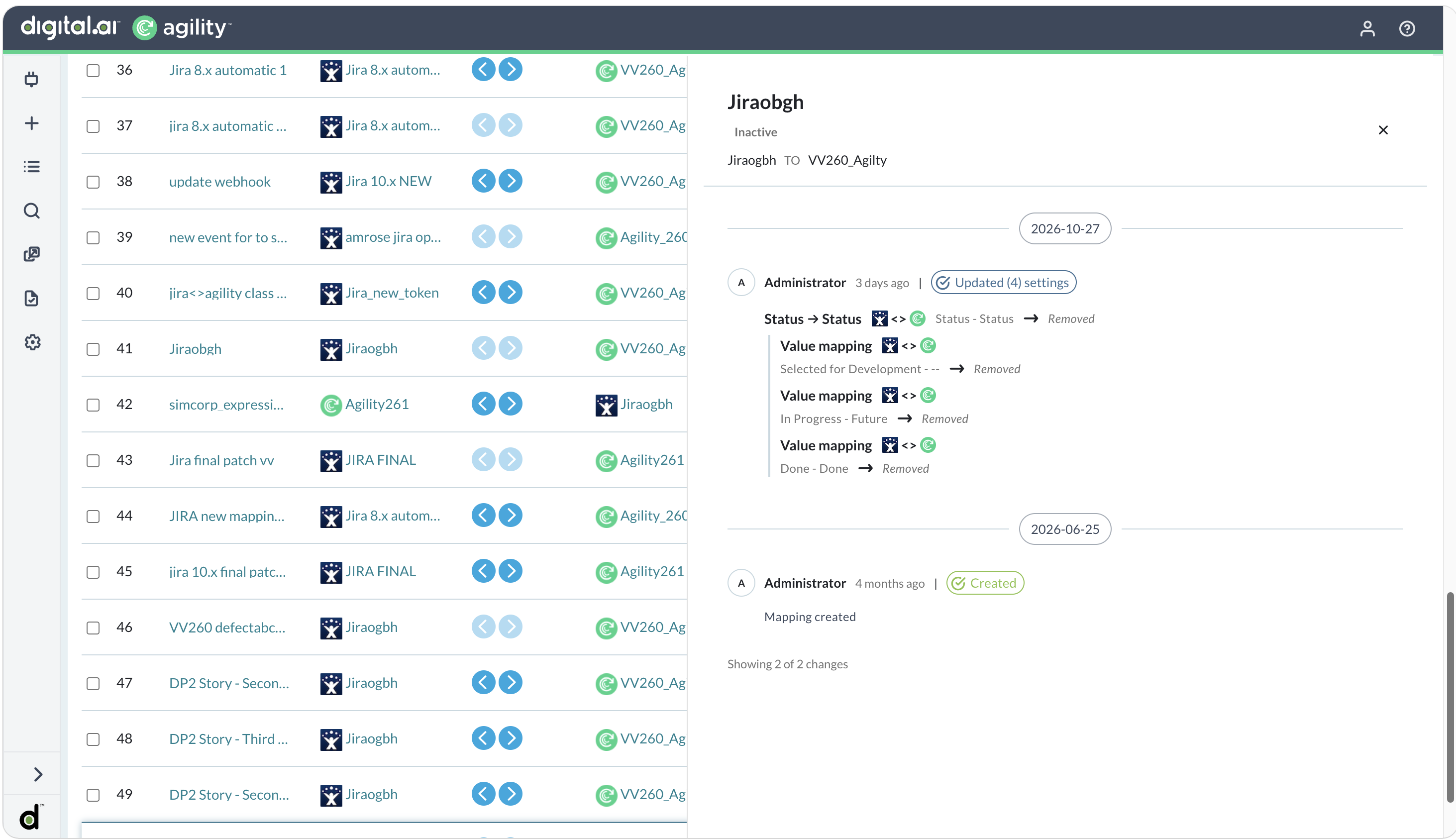Click the 2026-06-25 date marker
The height and width of the screenshot is (840, 1456).
[1064, 529]
